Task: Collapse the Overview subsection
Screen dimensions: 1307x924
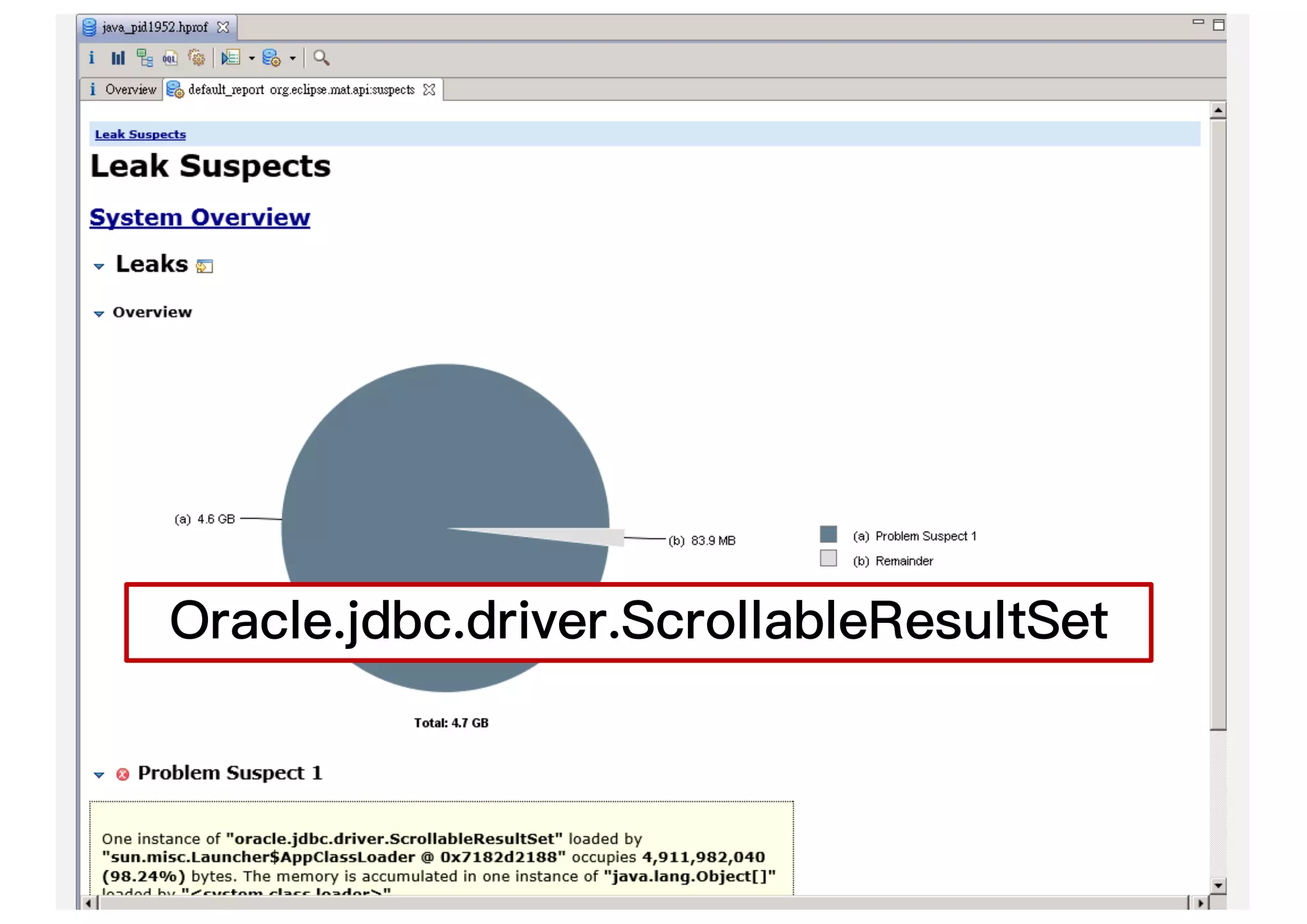Action: 99,313
